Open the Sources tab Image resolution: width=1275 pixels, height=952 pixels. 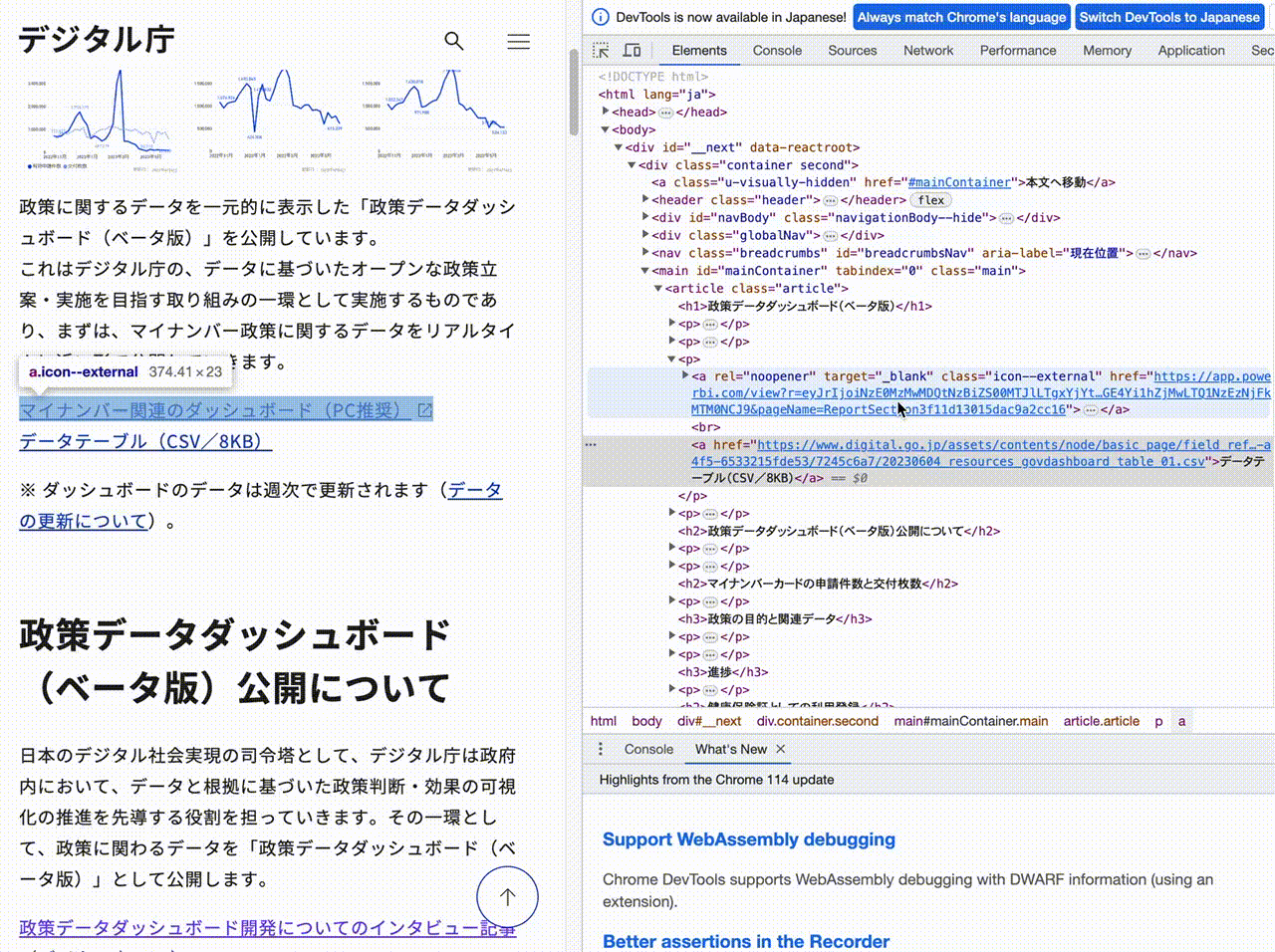(x=853, y=50)
